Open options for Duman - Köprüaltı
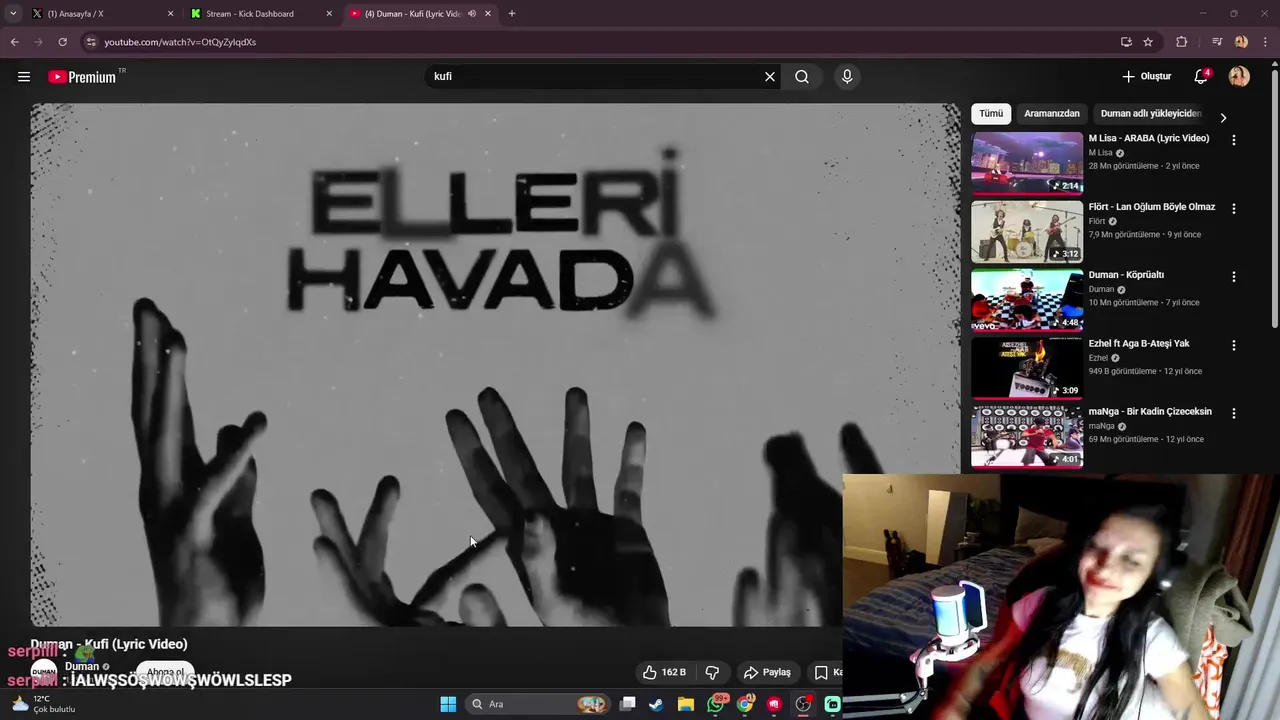This screenshot has height=720, width=1280. tap(1234, 277)
